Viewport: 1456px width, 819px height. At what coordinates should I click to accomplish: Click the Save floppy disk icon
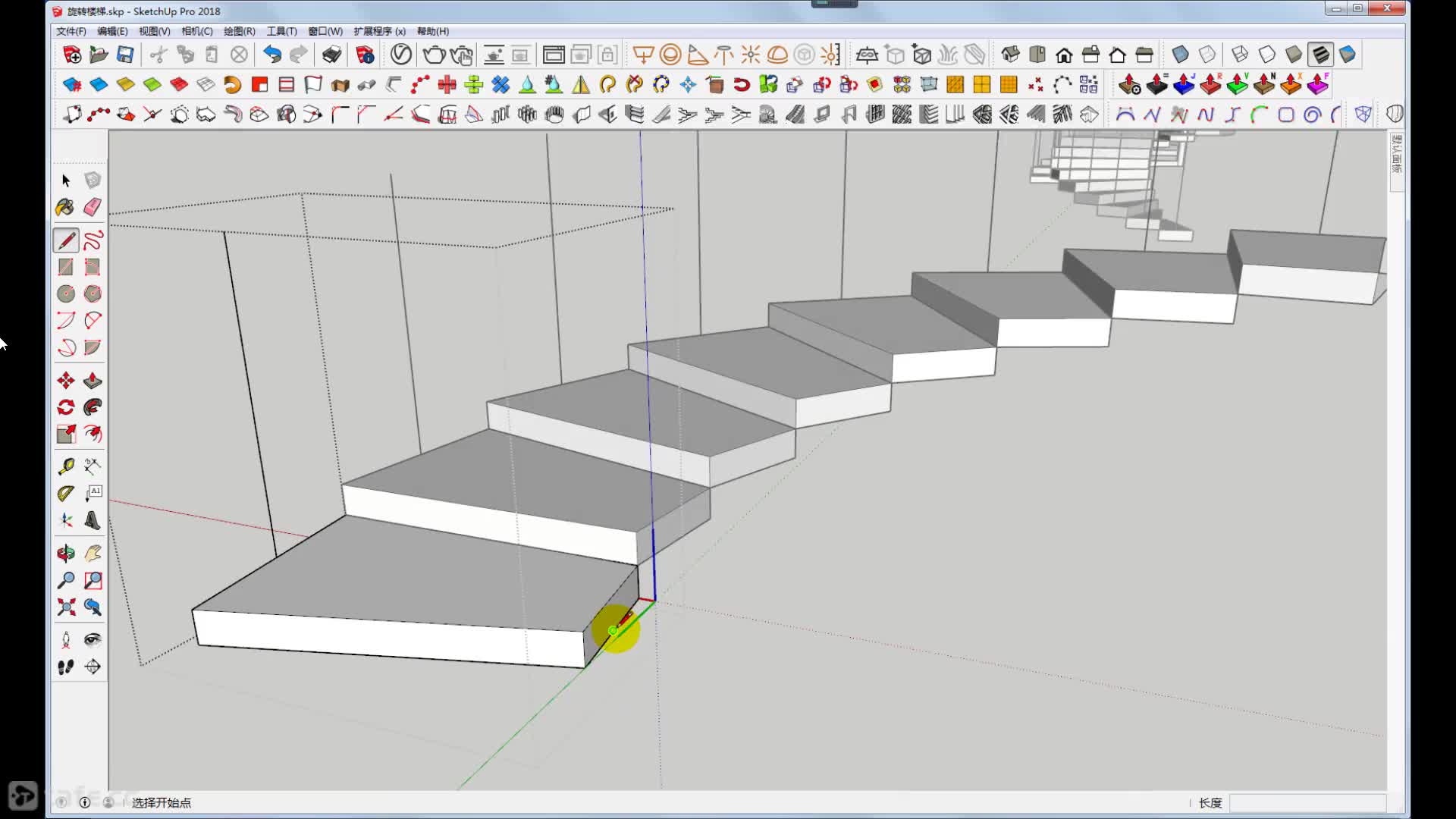coord(125,55)
